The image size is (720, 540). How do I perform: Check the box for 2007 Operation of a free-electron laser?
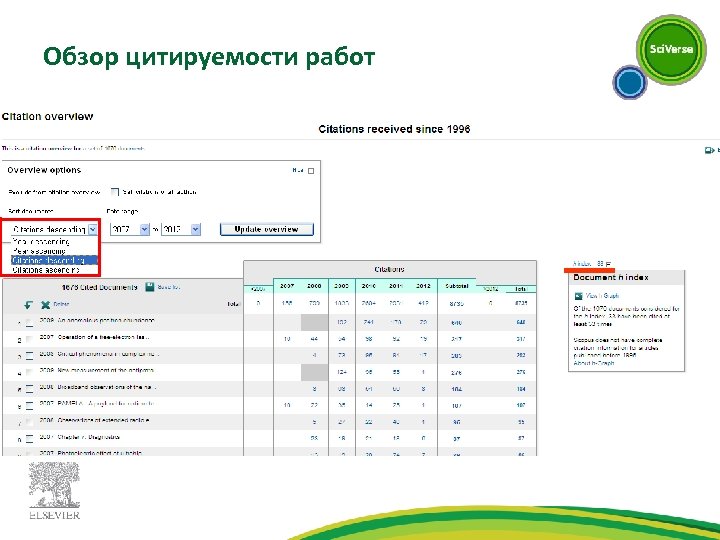click(x=29, y=339)
